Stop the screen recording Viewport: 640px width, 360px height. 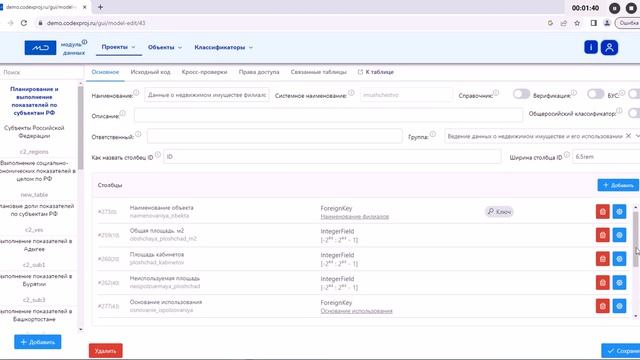click(631, 8)
